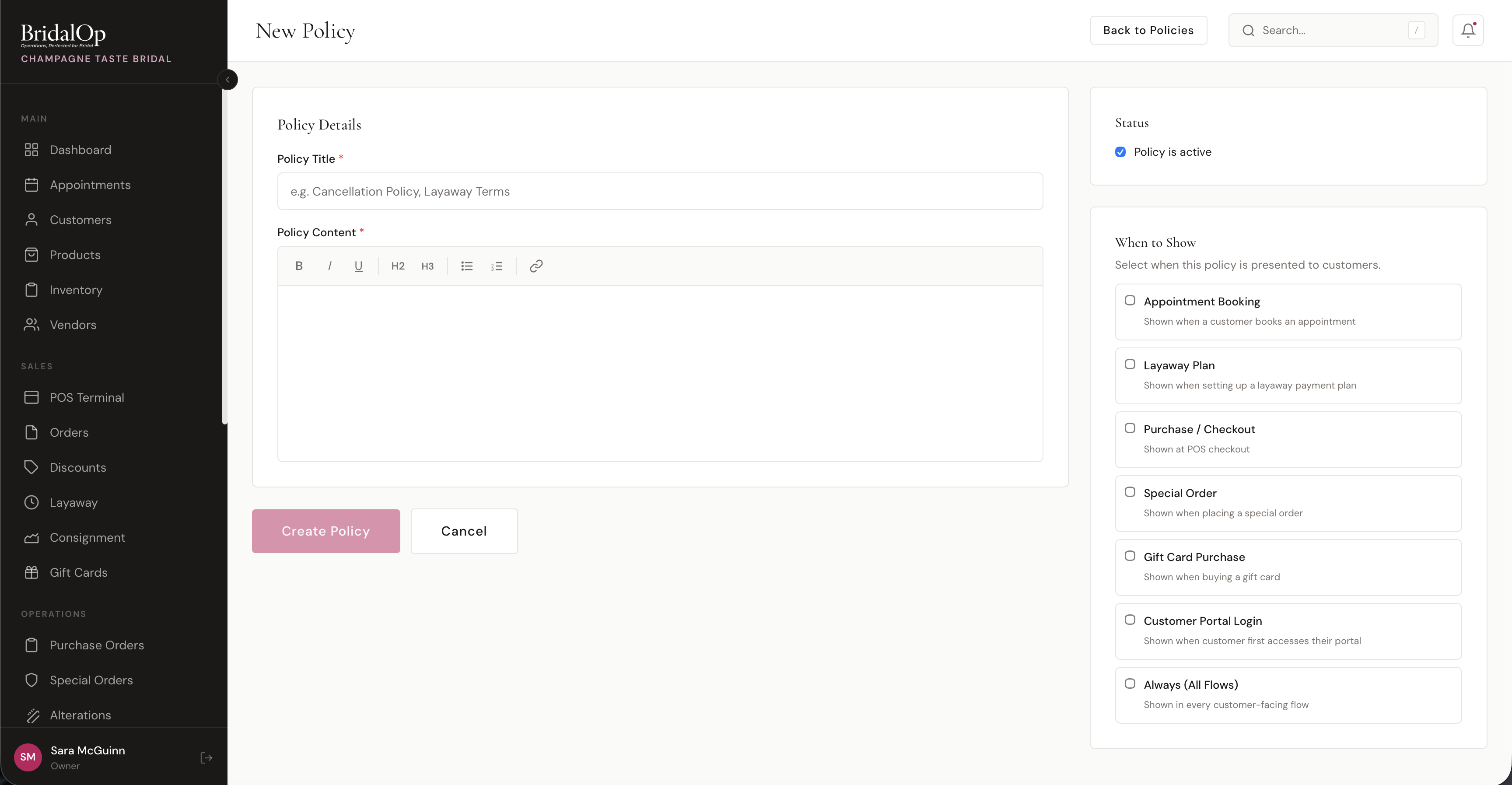
Task: Click the logout icon beside Sara McGuinn
Action: coord(206,757)
